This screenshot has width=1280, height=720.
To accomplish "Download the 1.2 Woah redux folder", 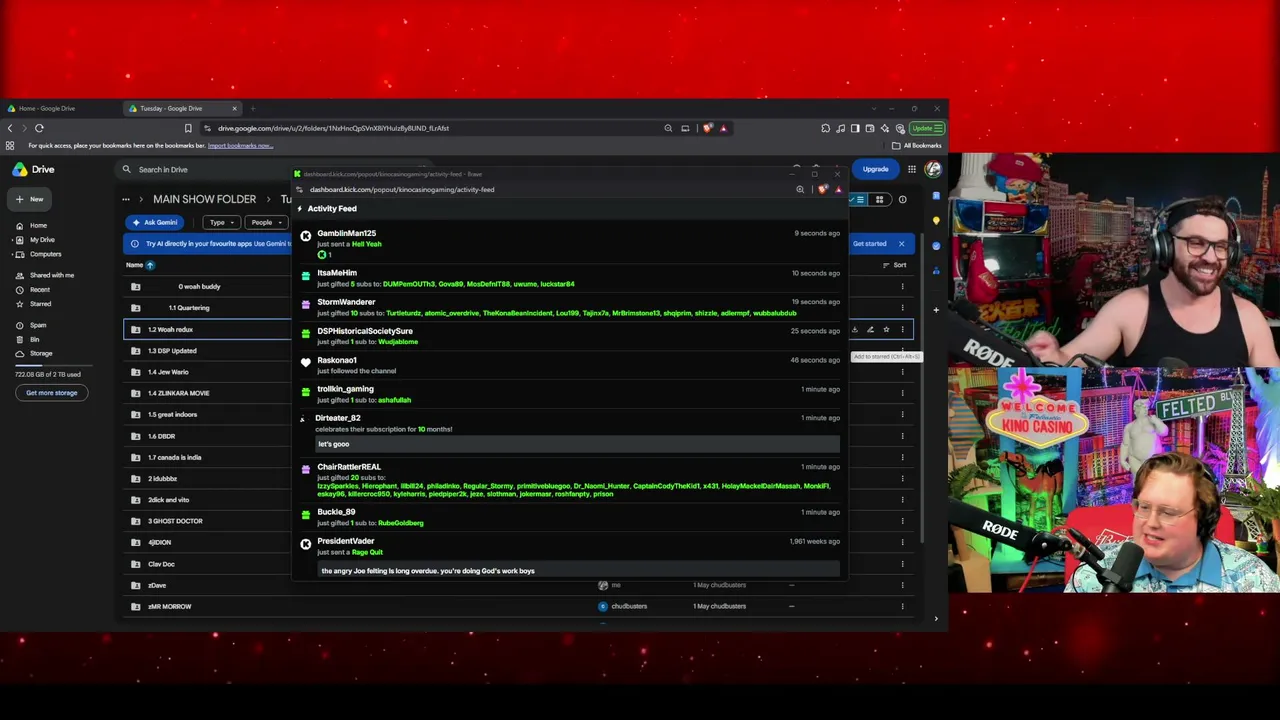I will click(854, 329).
